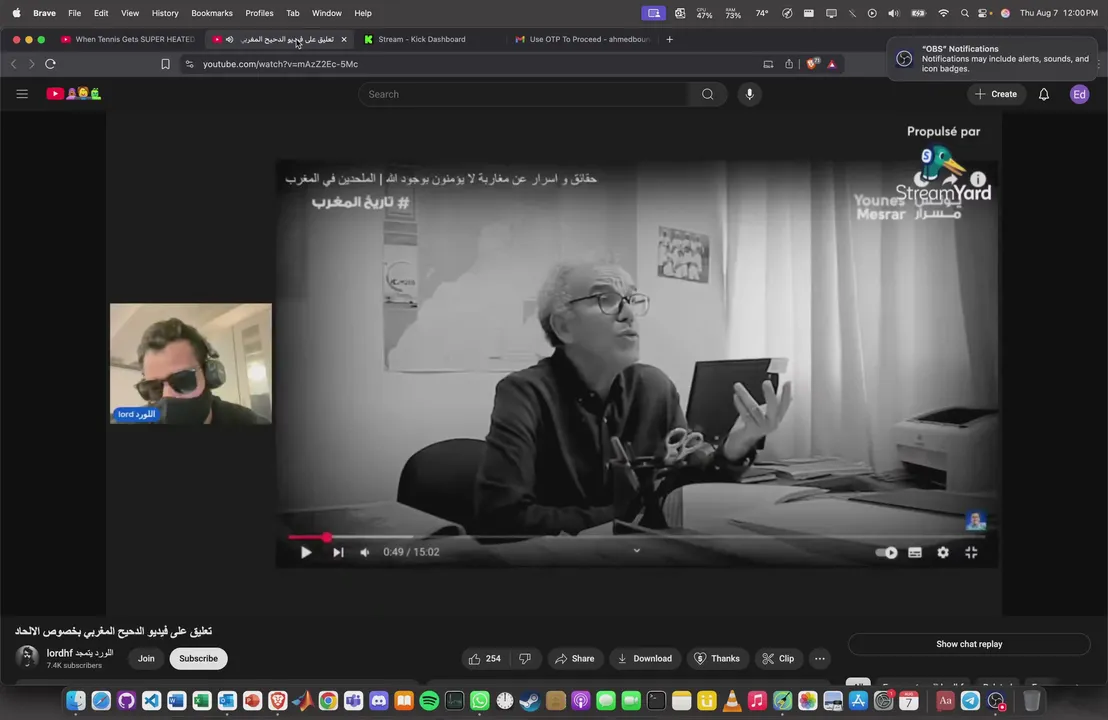This screenshot has height=720, width=1108.
Task: Open Spotify from the Dock
Action: tap(429, 700)
